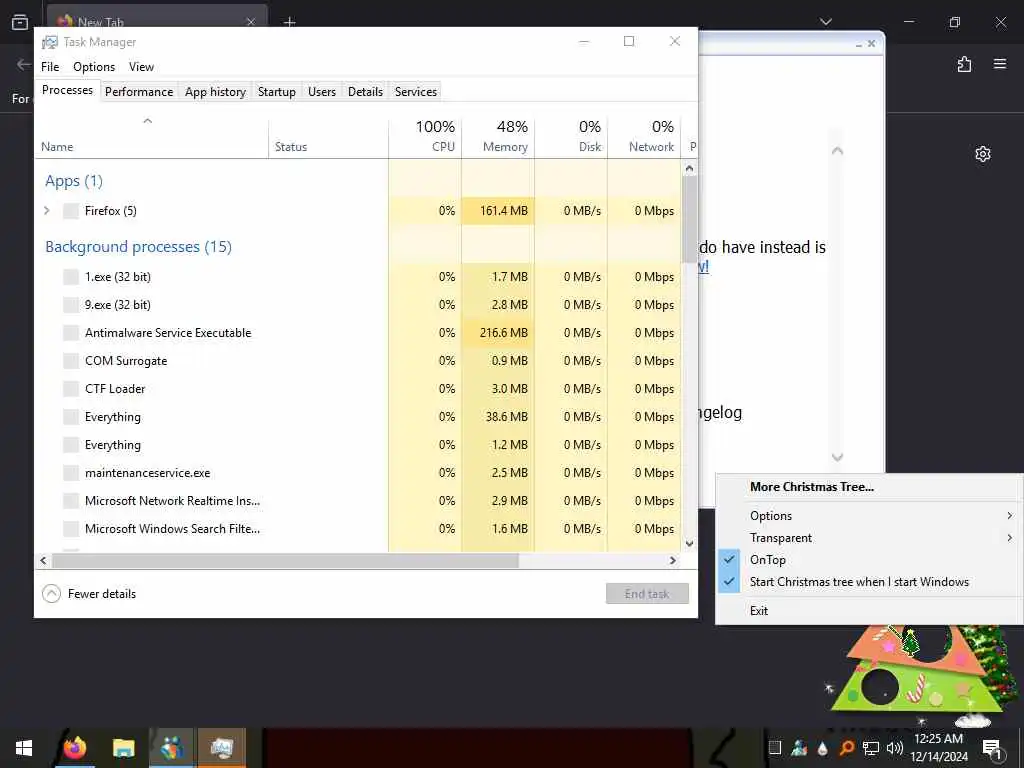The height and width of the screenshot is (768, 1024).
Task: Switch to the Startup tab
Action: (277, 92)
